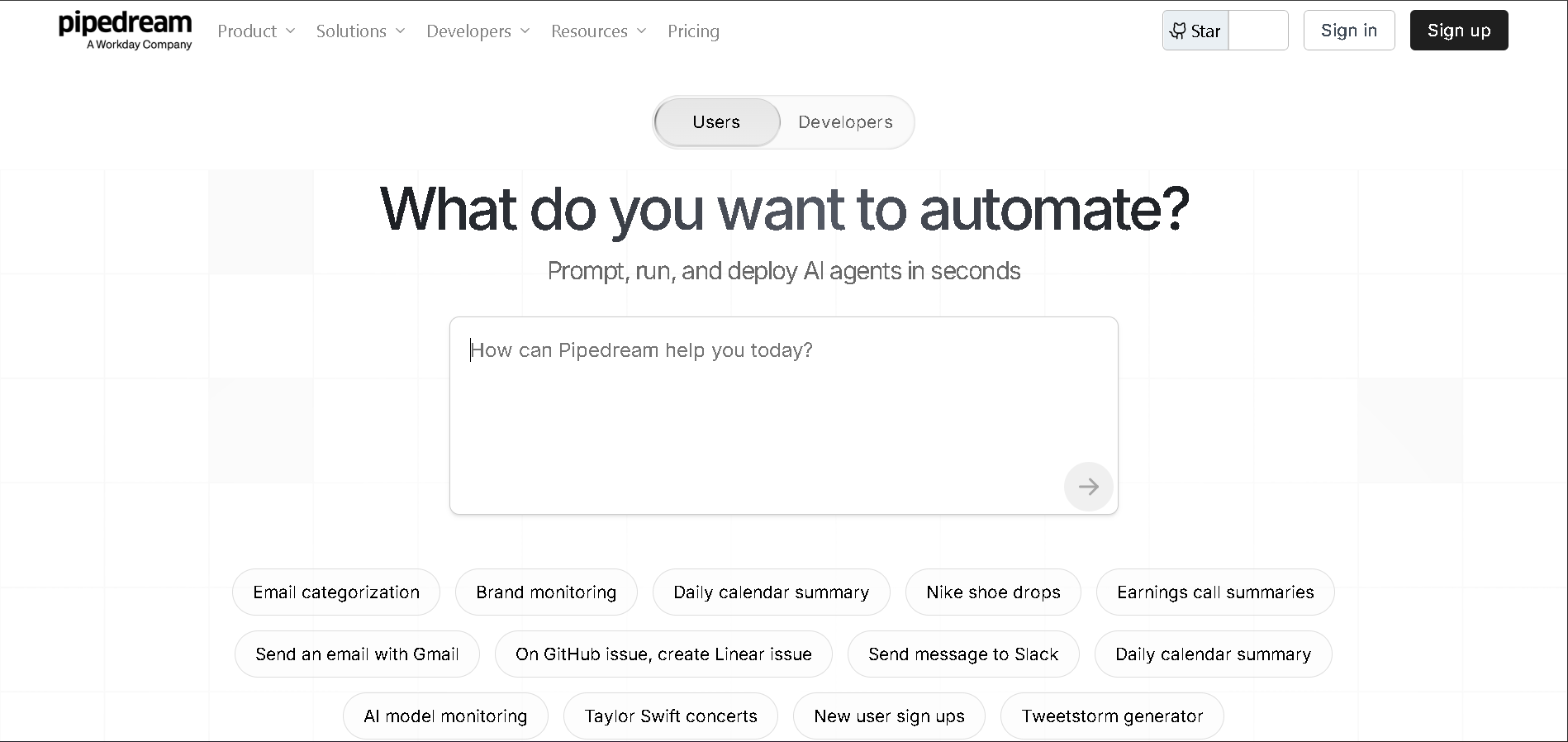Expand the Product menu
The height and width of the screenshot is (742, 1568).
pos(256,31)
